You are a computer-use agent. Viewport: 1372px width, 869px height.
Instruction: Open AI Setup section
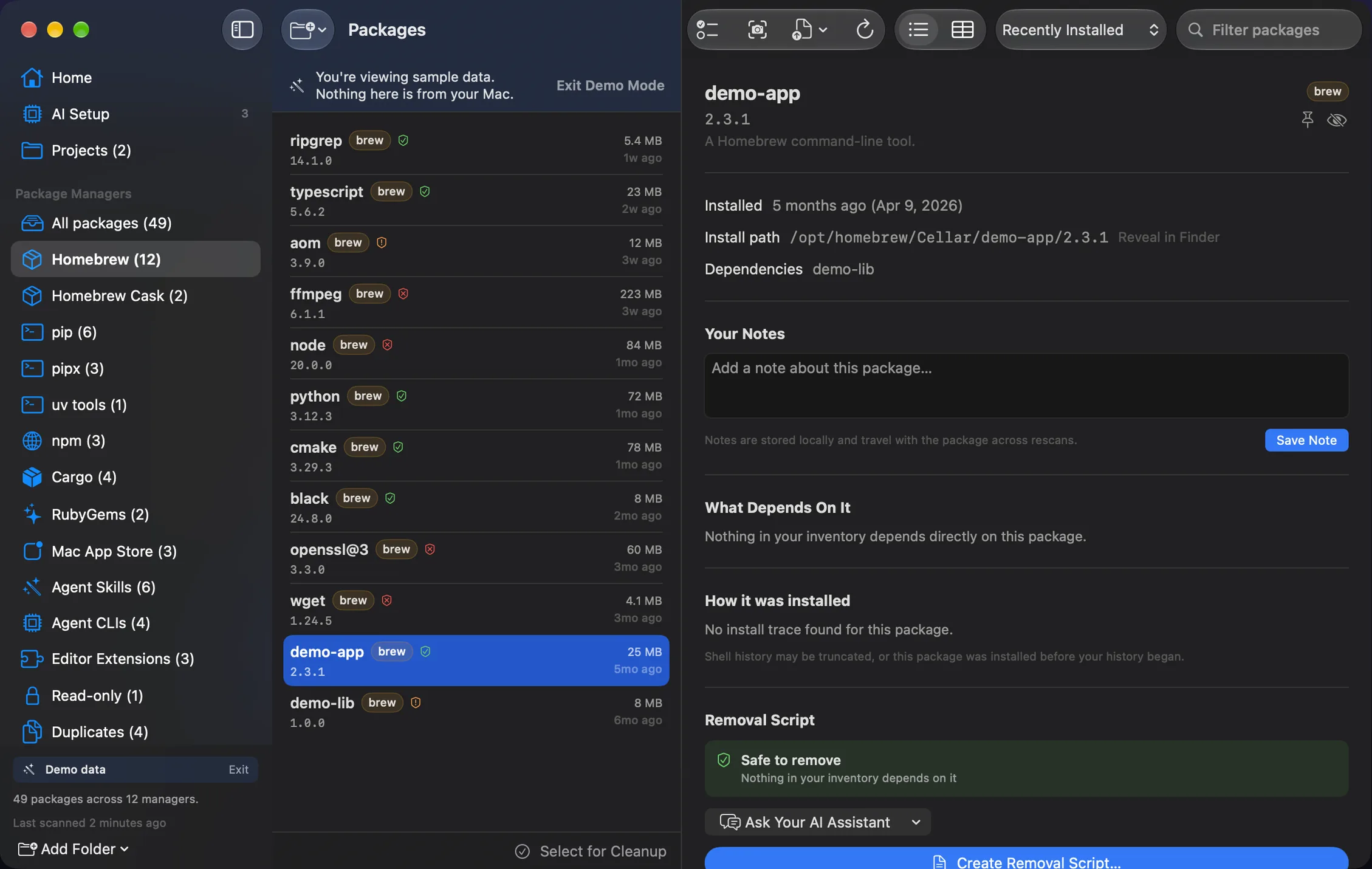(135, 114)
